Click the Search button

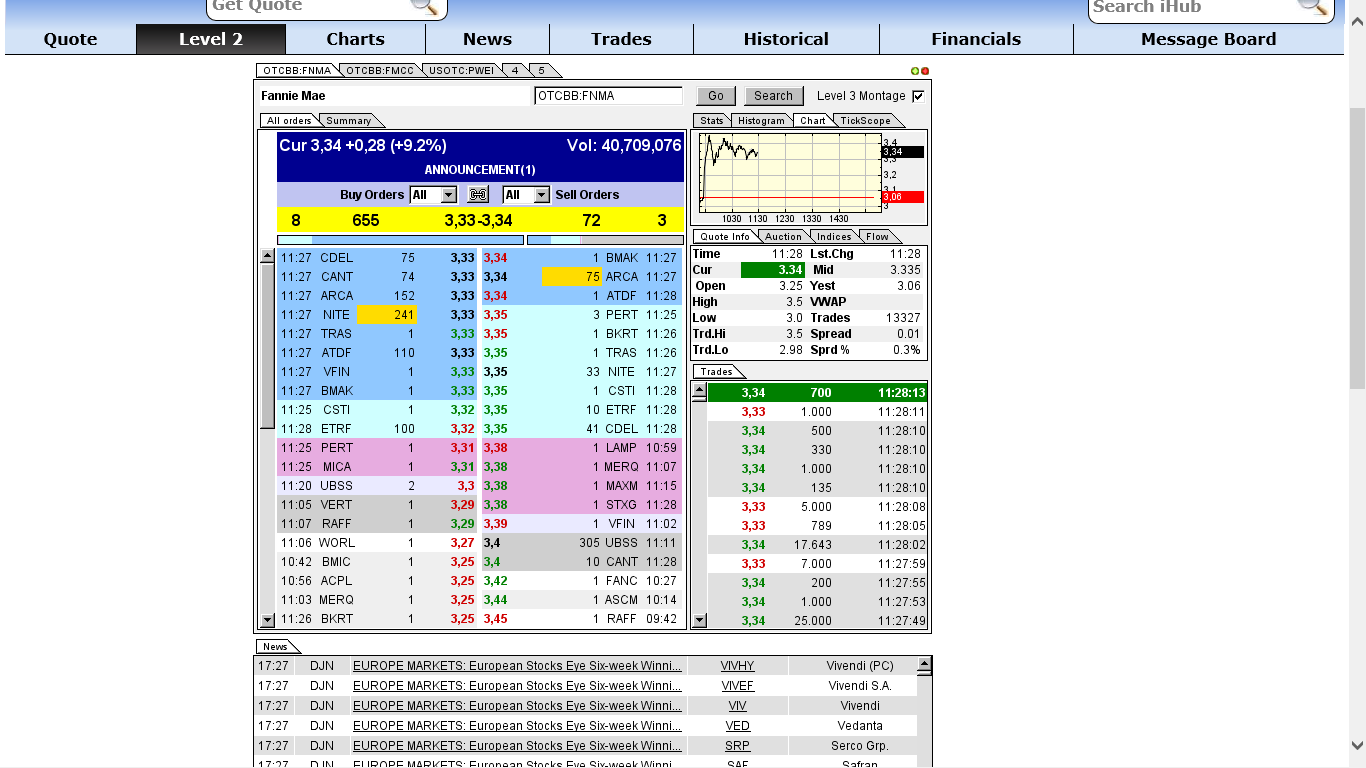(773, 95)
